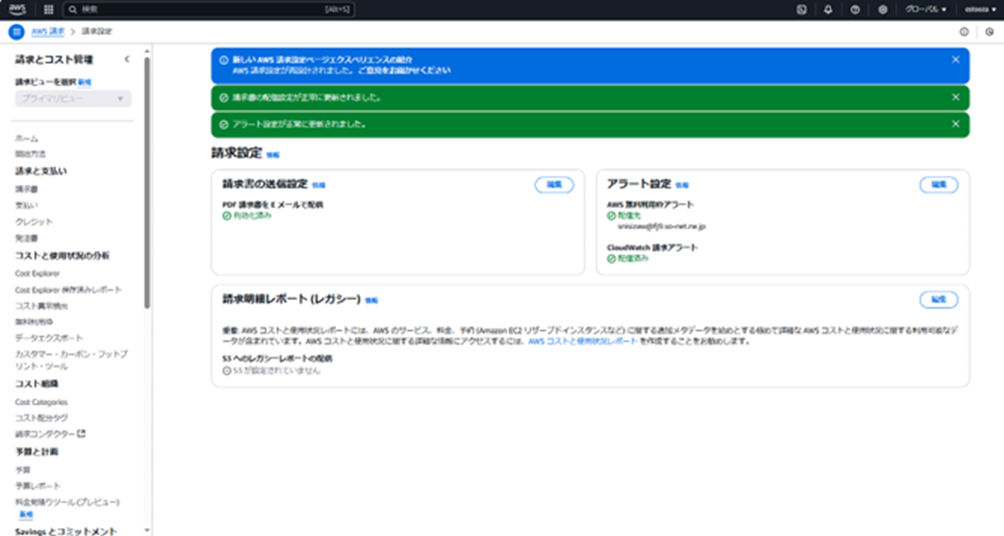Open 予算レポート in the sidebar
The width and height of the screenshot is (1004, 536).
pyautogui.click(x=38, y=485)
